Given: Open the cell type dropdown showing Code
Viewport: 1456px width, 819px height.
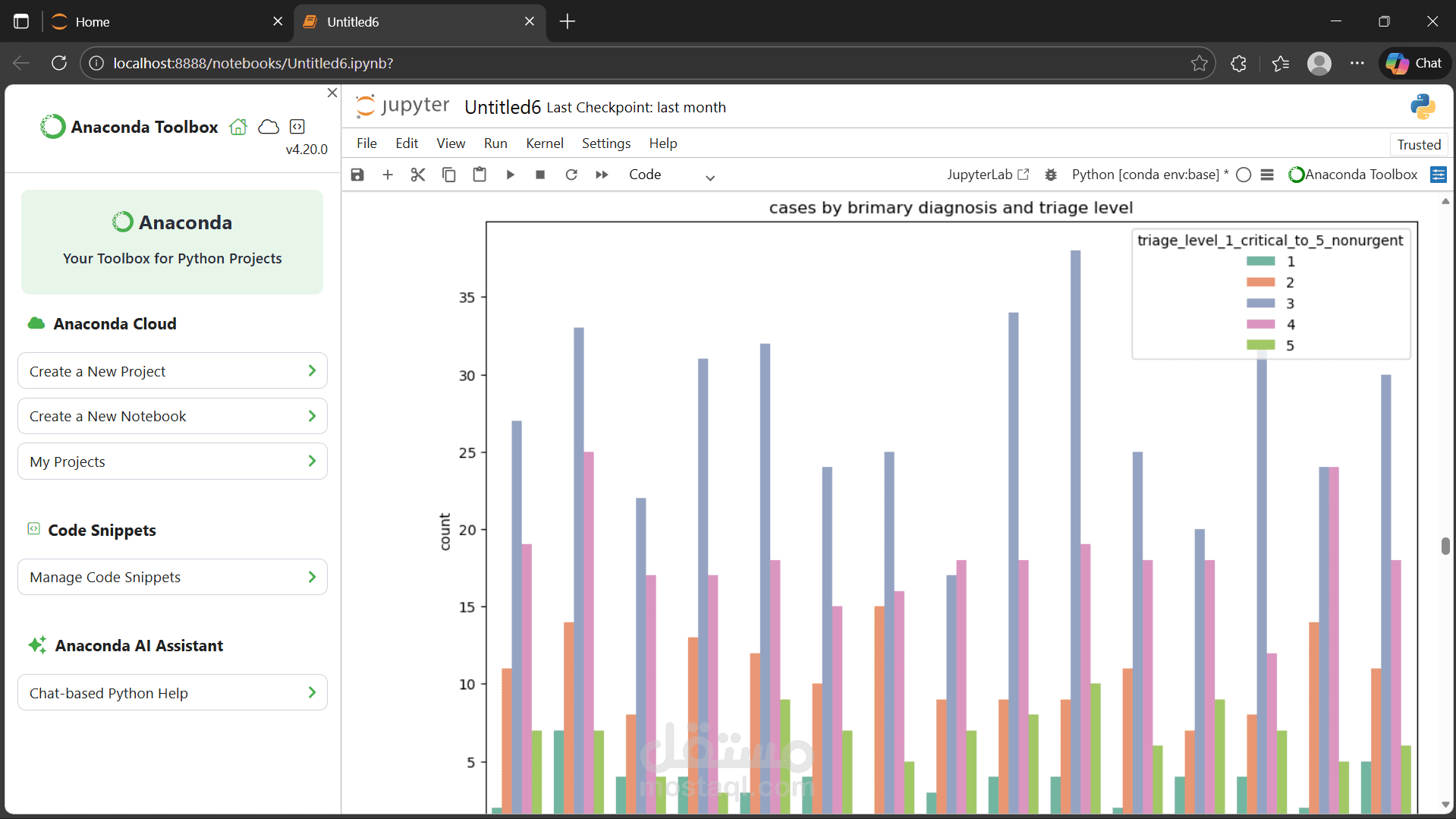Looking at the screenshot, I should click(671, 175).
